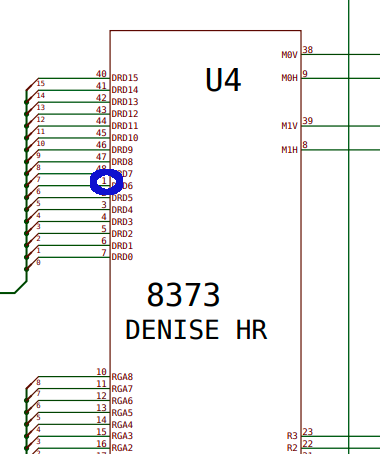This screenshot has height=454, width=380.
Task: Select the M1H pin label
Action: click(x=289, y=150)
